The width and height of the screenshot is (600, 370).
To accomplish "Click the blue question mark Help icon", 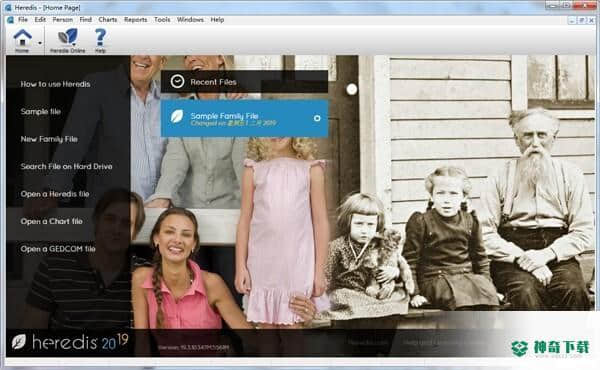I will click(x=100, y=37).
